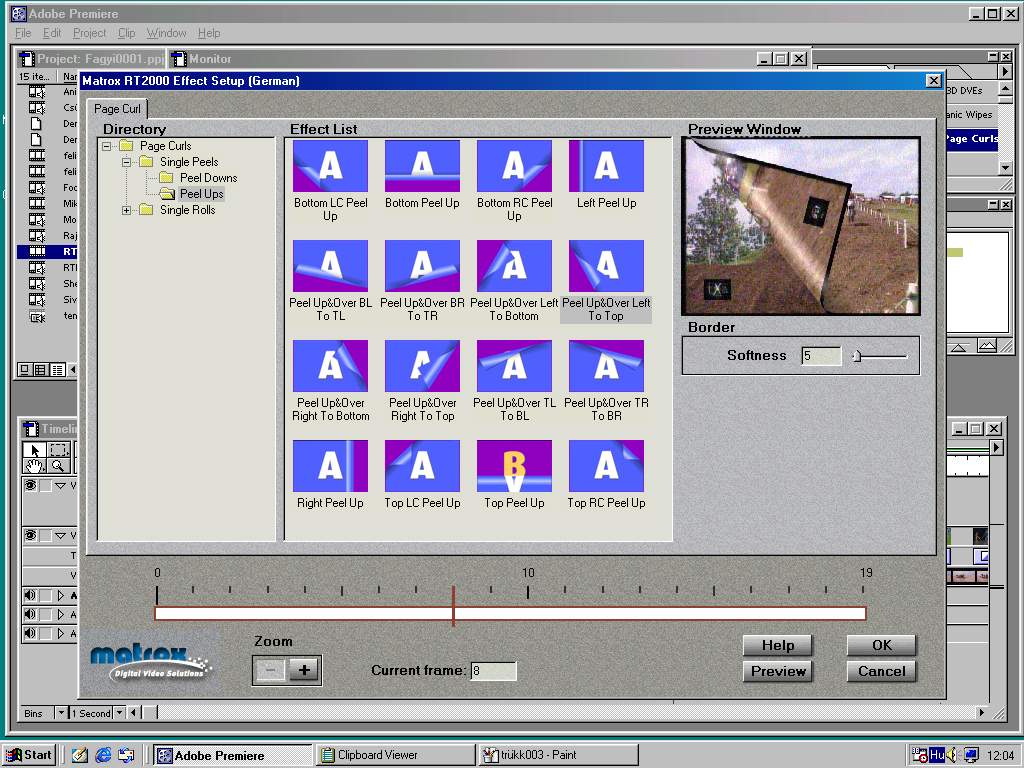Click the Hu keyboard language indicator
This screenshot has width=1024, height=768.
[937, 755]
